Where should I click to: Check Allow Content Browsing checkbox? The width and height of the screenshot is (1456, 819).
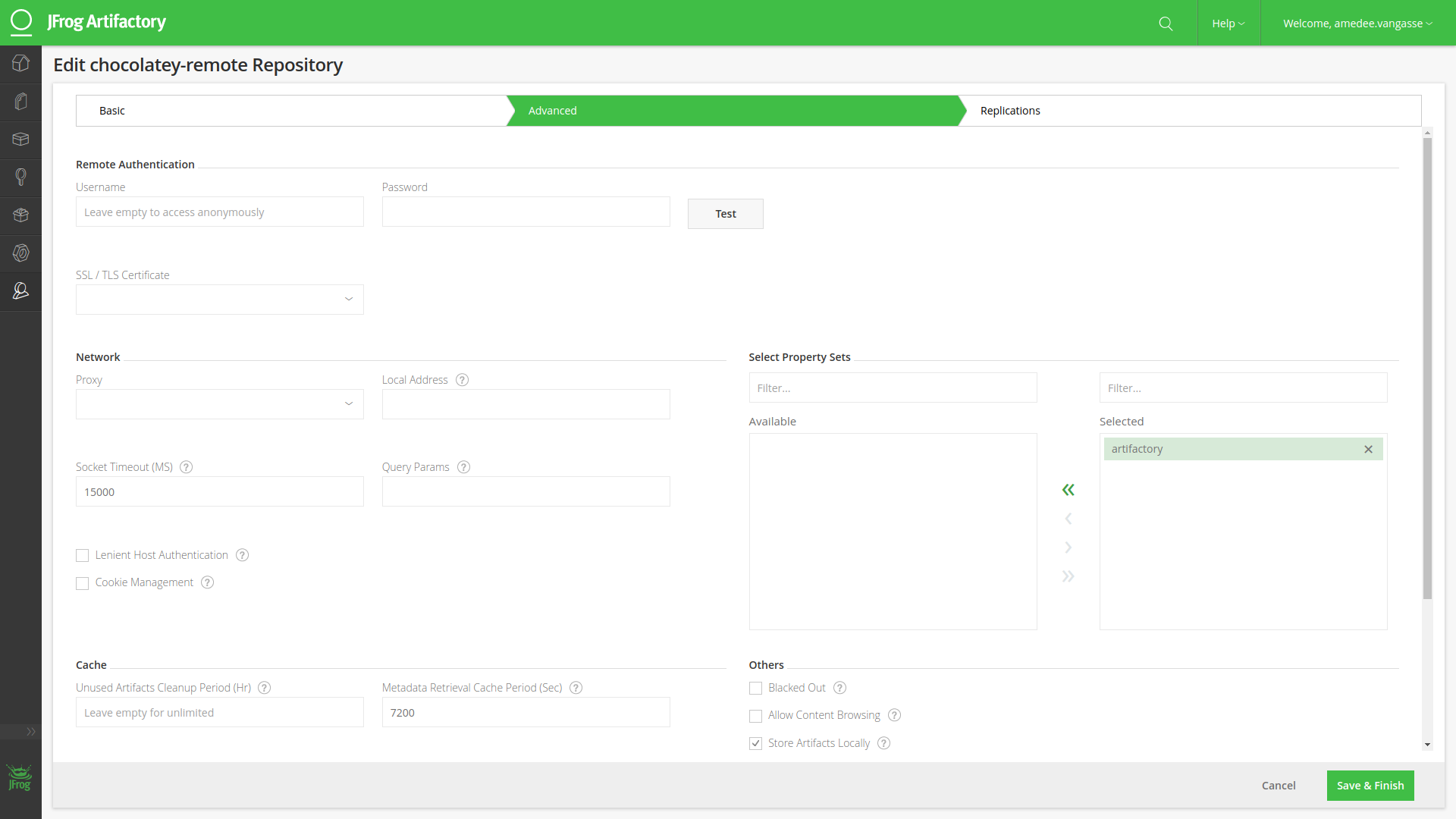[x=755, y=716]
